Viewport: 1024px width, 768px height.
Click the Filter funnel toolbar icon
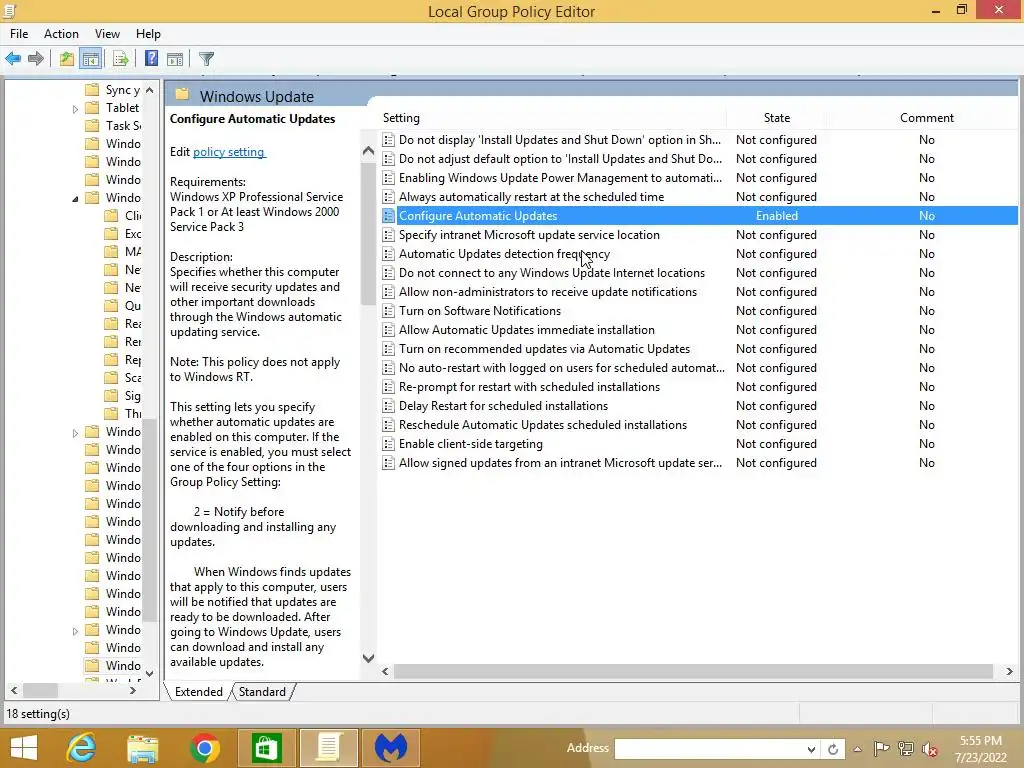[206, 59]
